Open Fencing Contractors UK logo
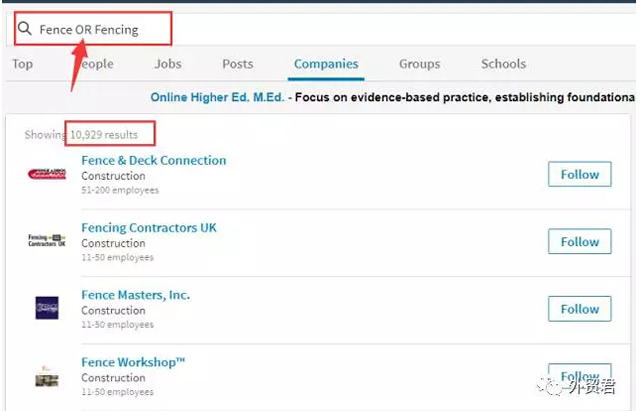The image size is (640, 411). pos(46,240)
